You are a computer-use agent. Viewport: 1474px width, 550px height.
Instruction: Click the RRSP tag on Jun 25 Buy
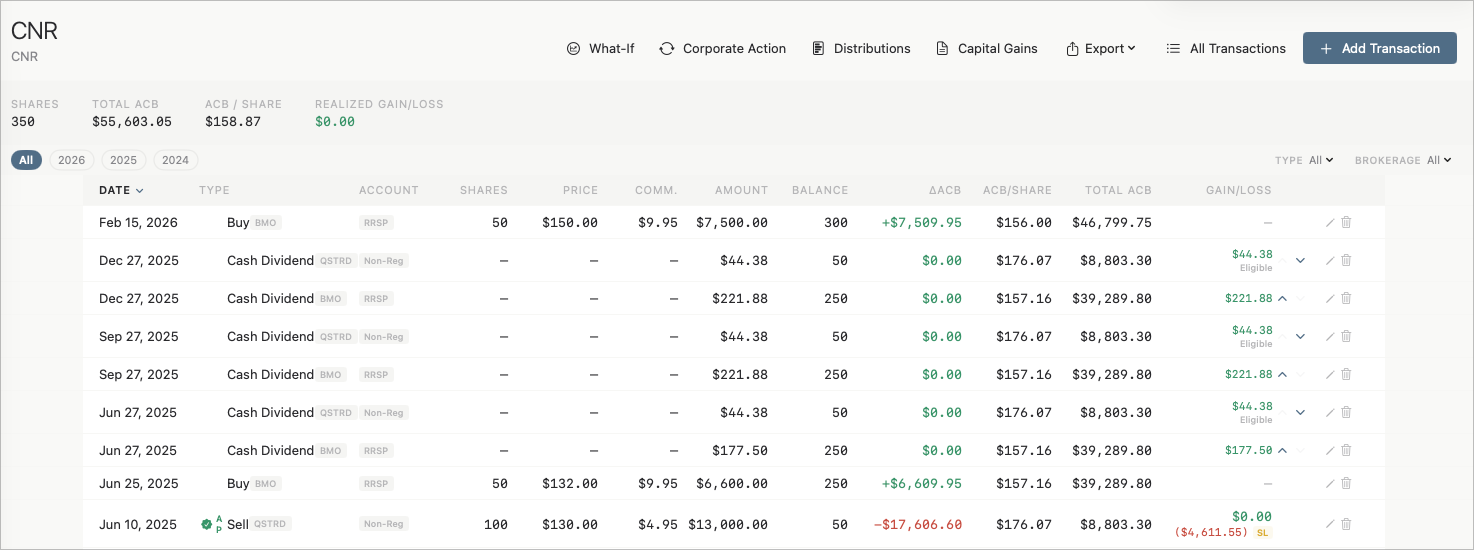pyautogui.click(x=376, y=484)
